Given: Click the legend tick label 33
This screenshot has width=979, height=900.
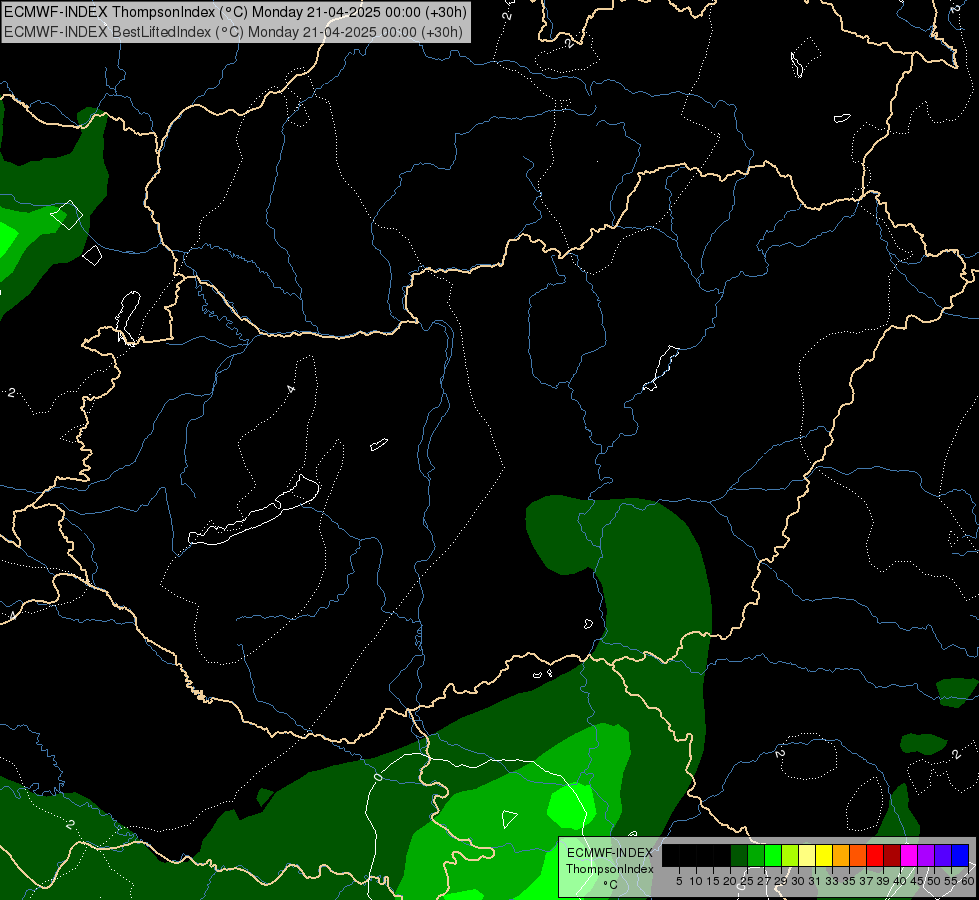Looking at the screenshot, I should click(832, 881).
